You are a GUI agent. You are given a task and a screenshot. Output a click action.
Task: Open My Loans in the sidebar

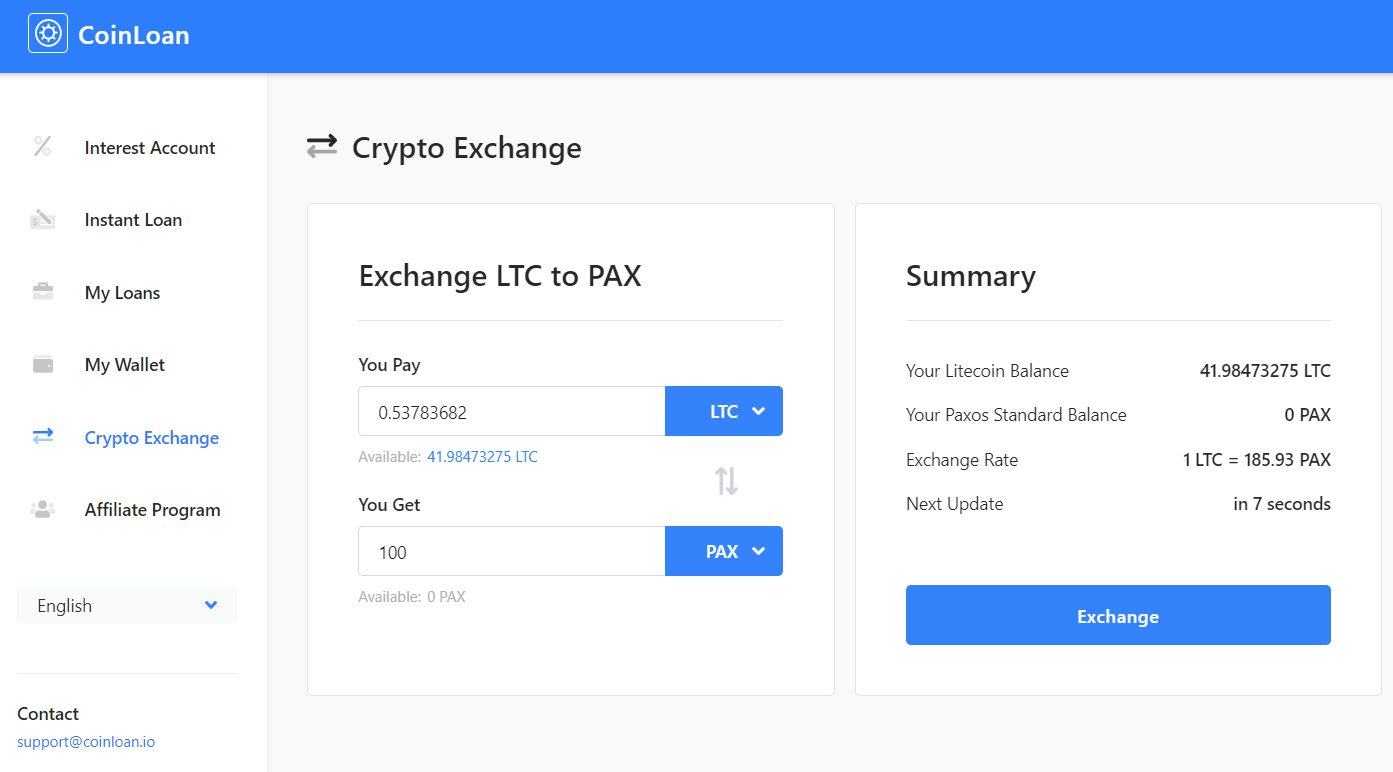click(122, 293)
